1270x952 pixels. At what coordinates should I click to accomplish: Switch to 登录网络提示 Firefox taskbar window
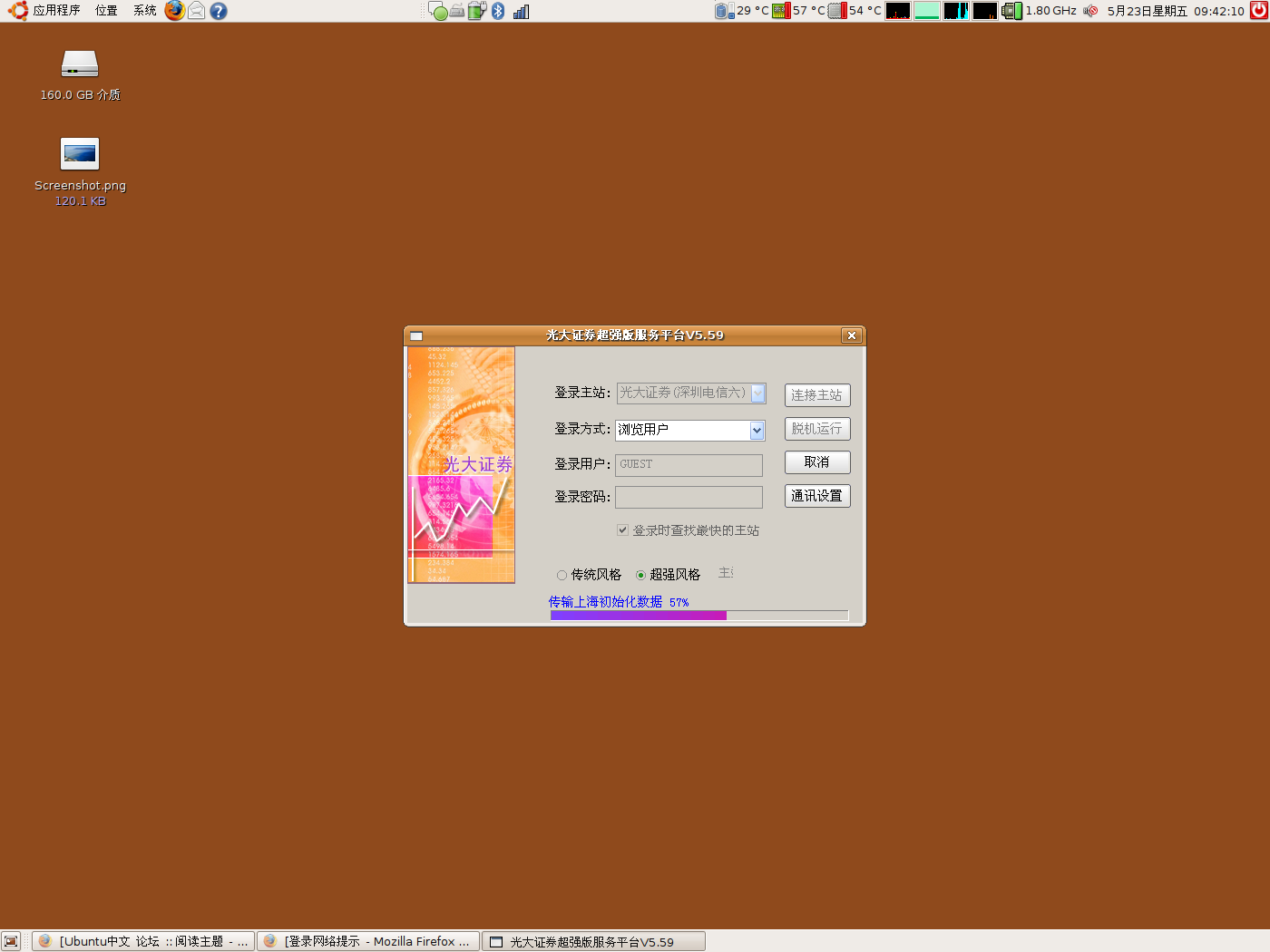[x=368, y=941]
